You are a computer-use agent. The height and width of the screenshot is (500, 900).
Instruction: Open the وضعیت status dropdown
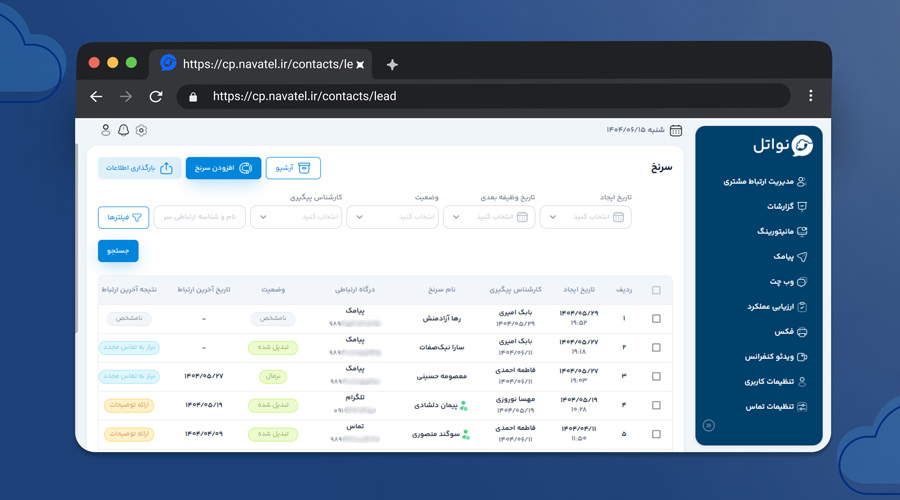(x=392, y=216)
